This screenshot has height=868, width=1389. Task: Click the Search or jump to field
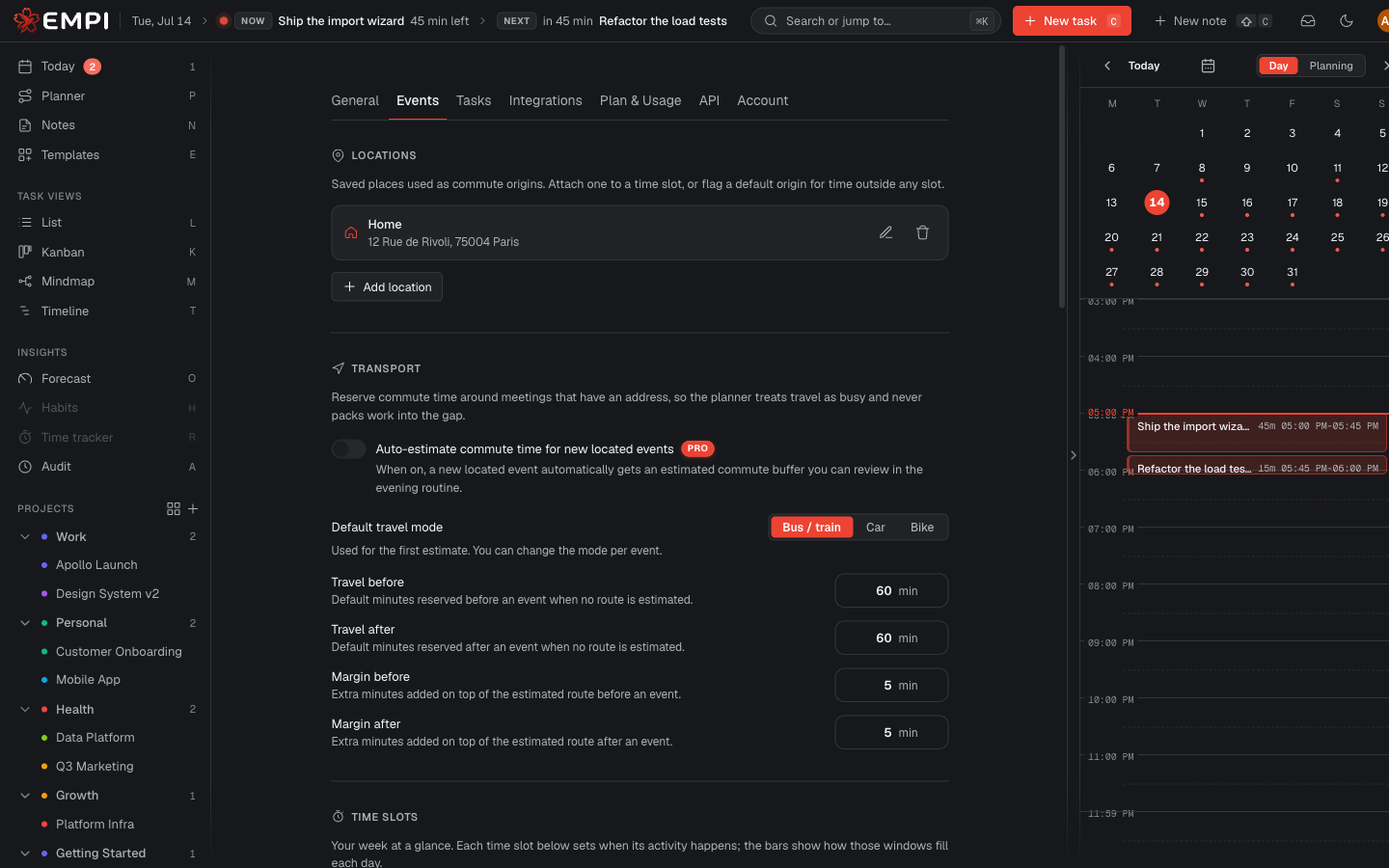pyautogui.click(x=875, y=20)
